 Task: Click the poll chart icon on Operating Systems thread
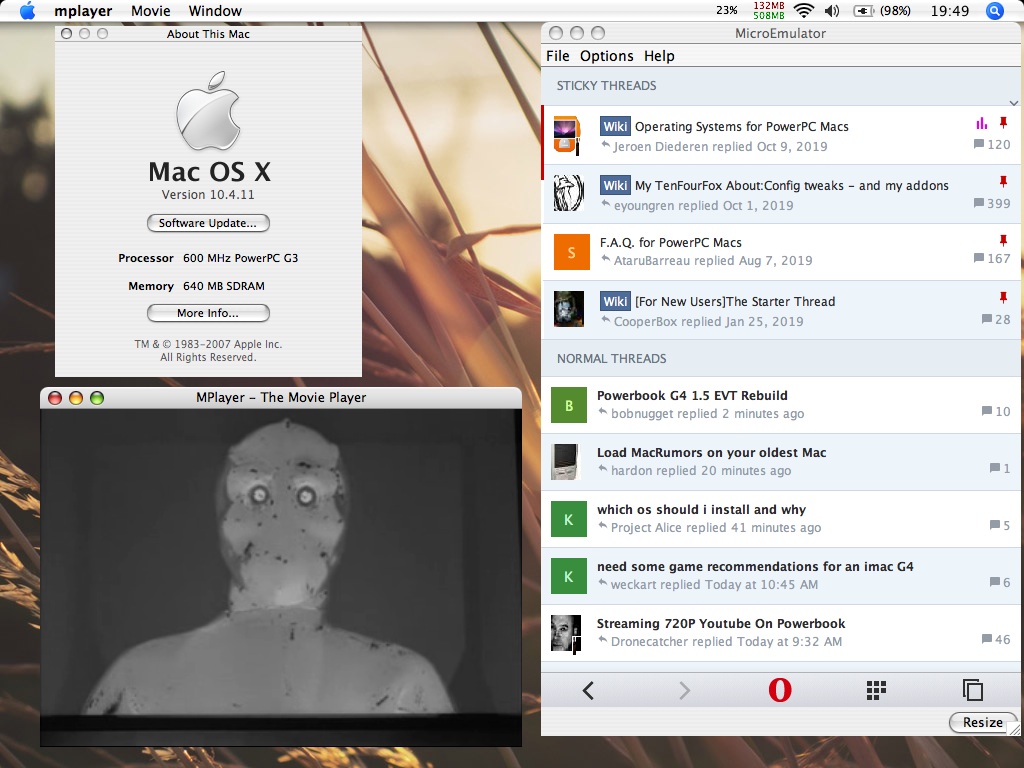tap(981, 123)
